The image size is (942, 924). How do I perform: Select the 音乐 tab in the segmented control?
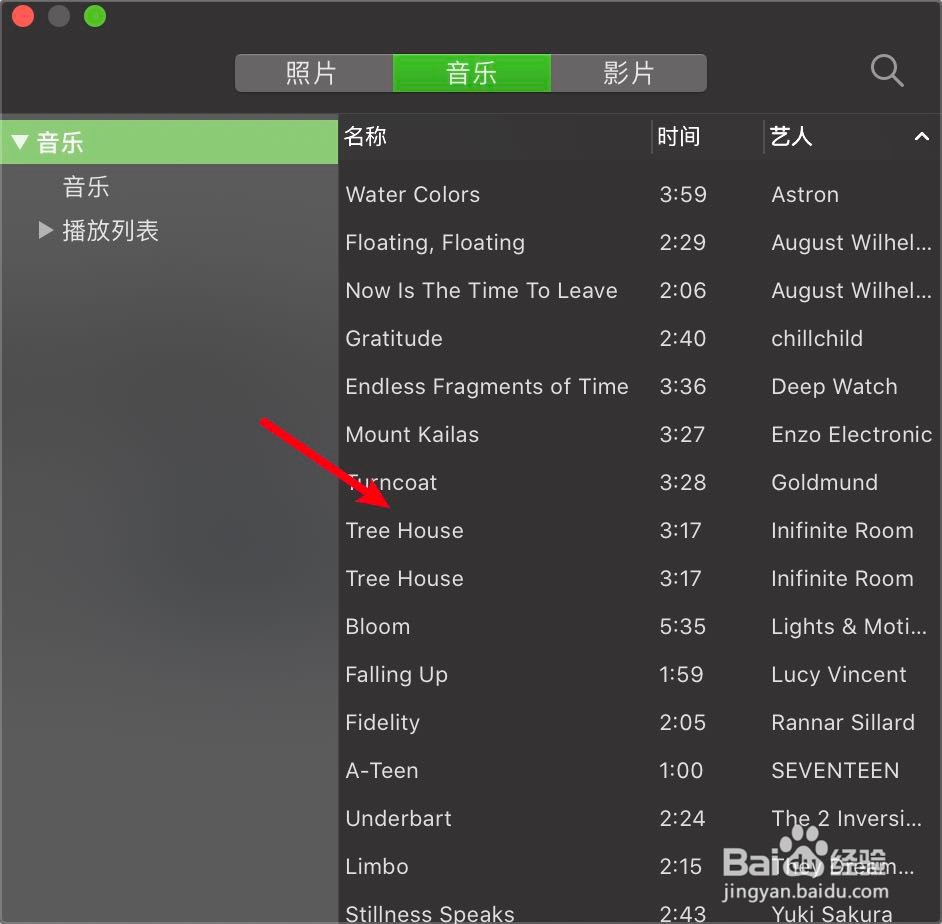coord(472,73)
